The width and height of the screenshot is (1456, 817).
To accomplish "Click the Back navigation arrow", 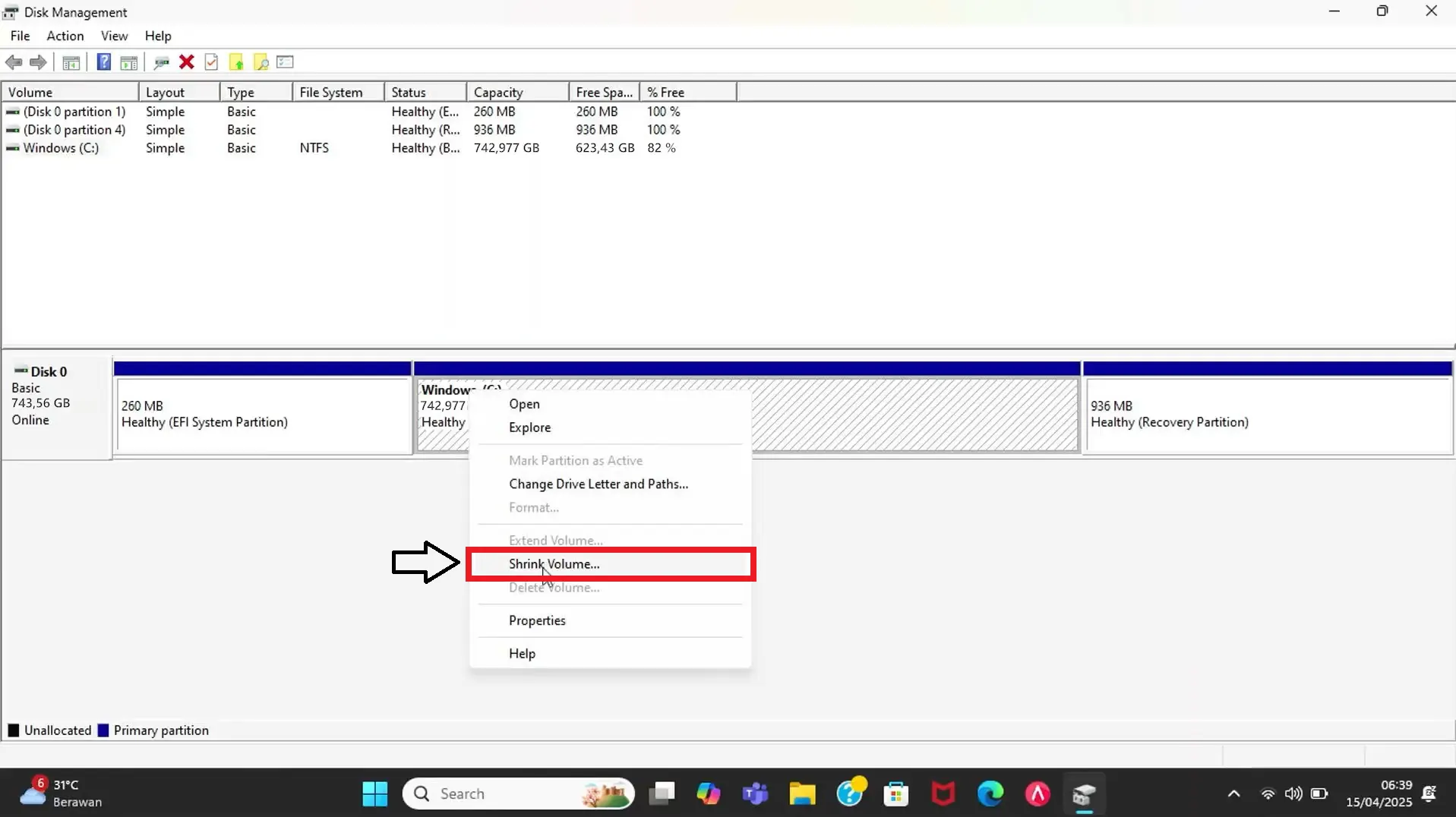I will (13, 62).
